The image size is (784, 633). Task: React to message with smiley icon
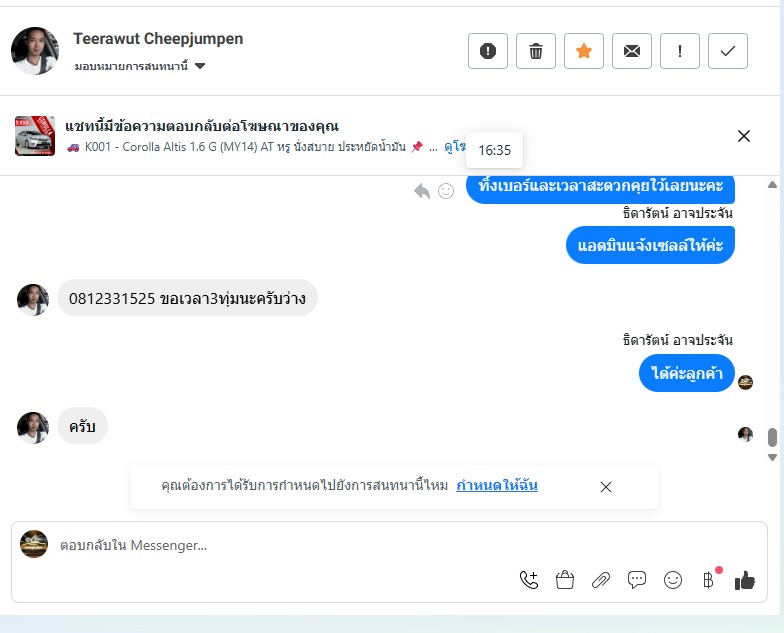pos(446,190)
